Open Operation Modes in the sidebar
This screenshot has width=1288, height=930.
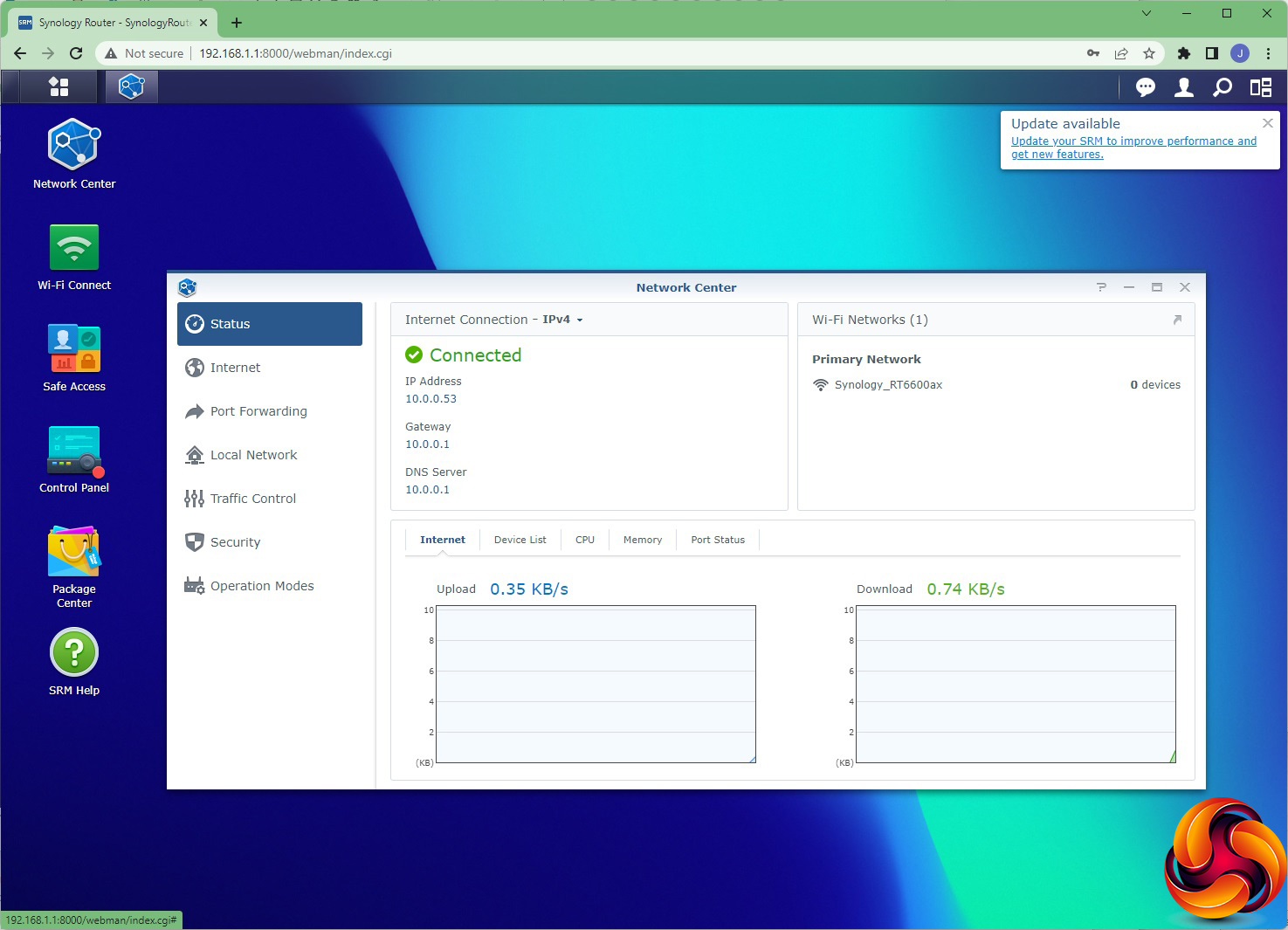pyautogui.click(x=270, y=586)
